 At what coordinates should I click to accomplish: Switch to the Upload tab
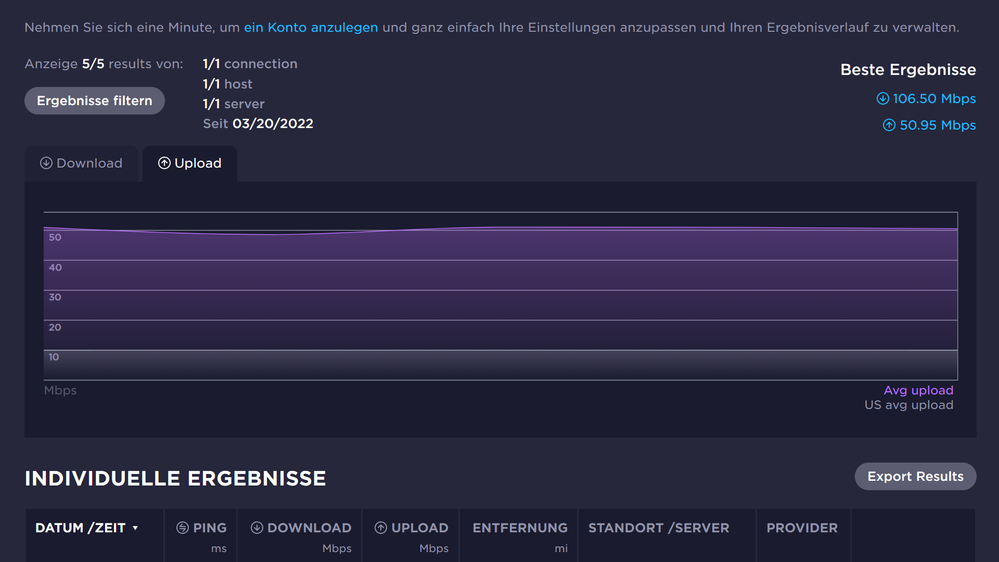pyautogui.click(x=190, y=163)
